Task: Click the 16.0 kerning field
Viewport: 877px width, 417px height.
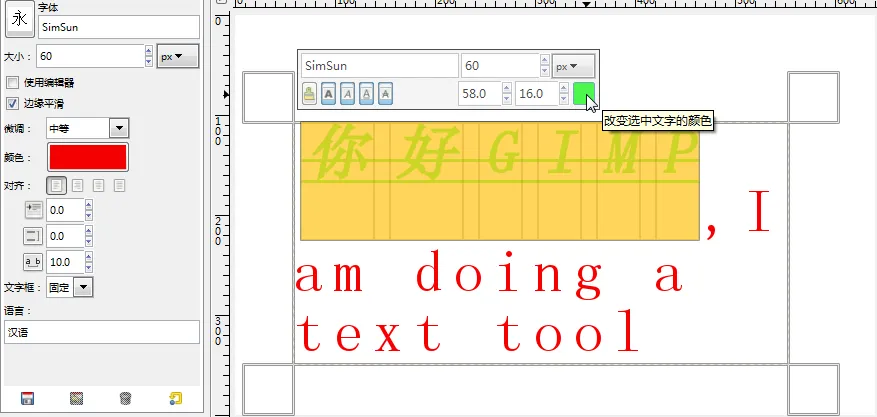Action: [537, 93]
